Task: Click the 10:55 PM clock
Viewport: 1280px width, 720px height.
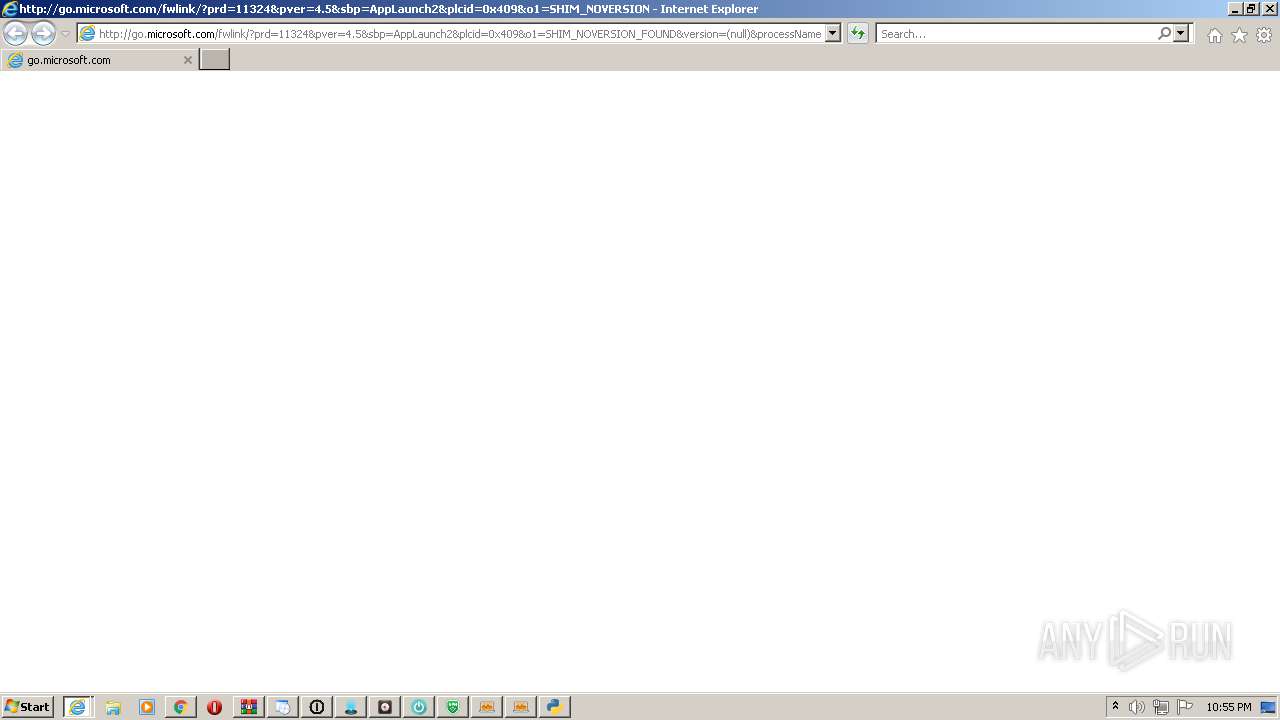Action: click(1229, 707)
